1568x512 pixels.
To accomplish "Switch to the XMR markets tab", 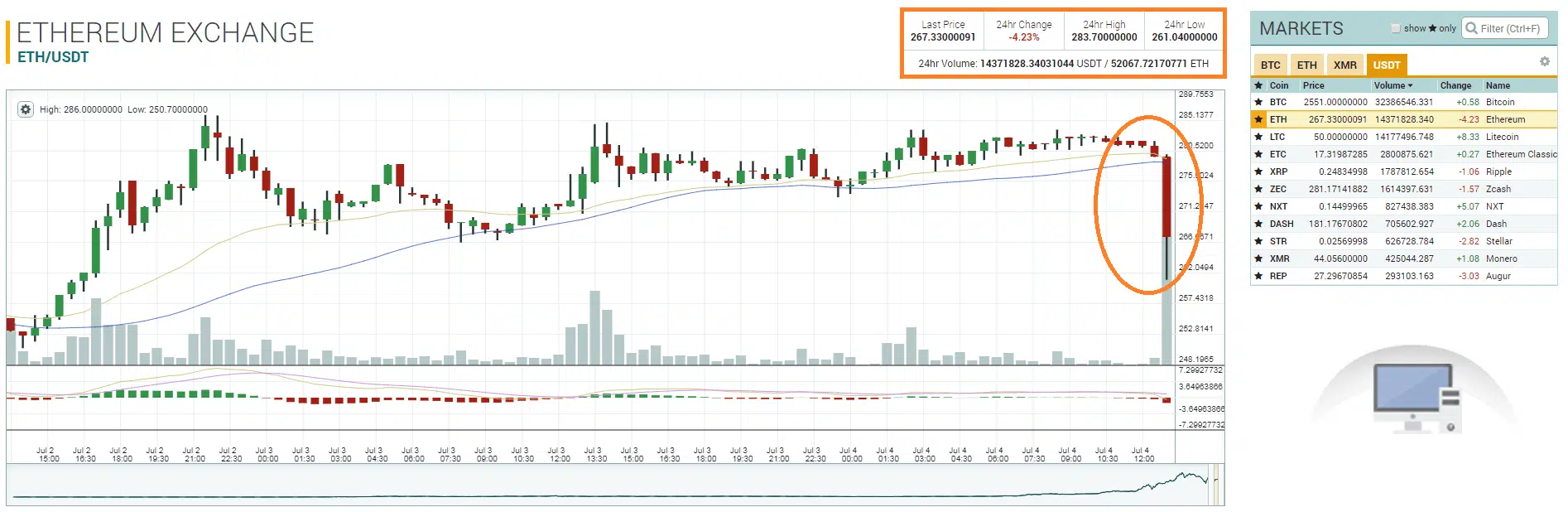I will (1345, 65).
